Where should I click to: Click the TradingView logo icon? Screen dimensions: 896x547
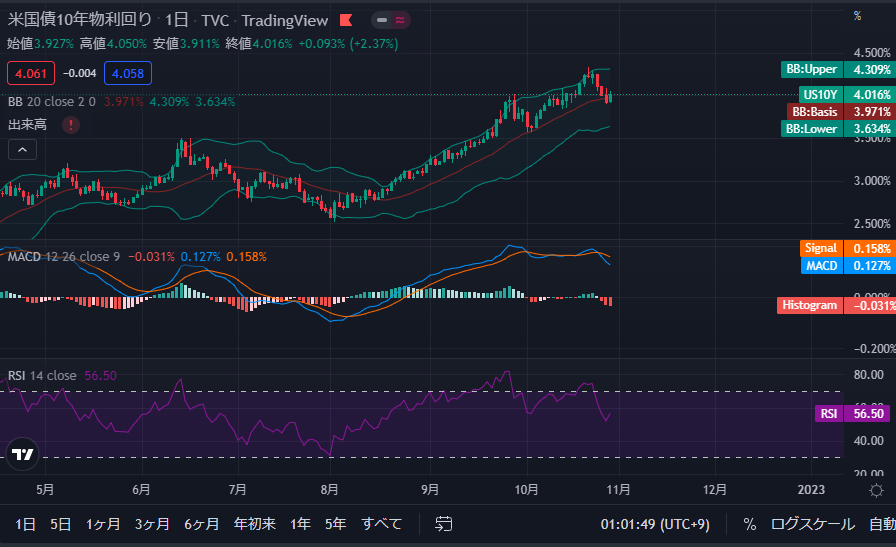(x=22, y=454)
